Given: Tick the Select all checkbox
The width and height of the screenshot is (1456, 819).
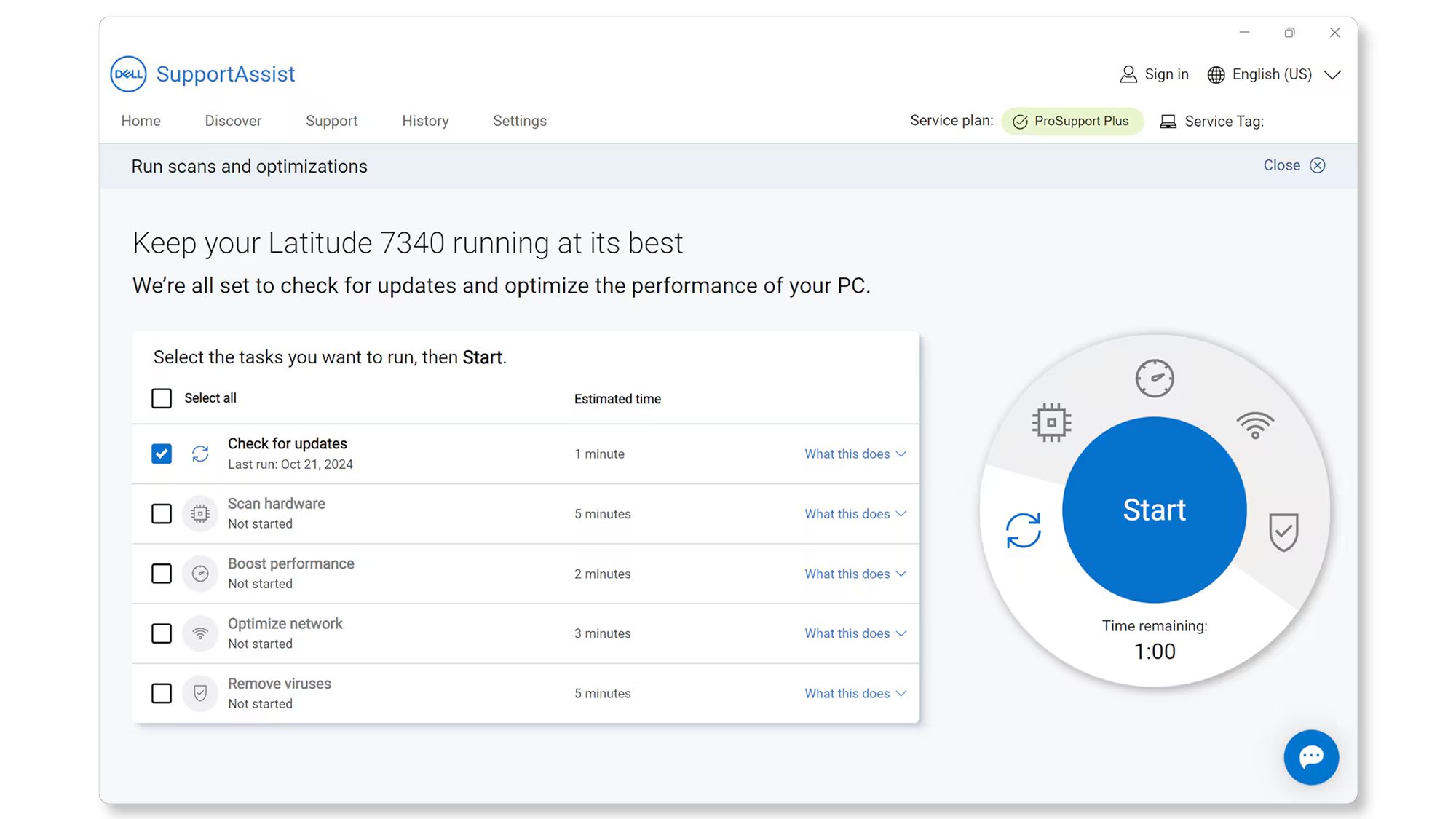Looking at the screenshot, I should coord(162,398).
